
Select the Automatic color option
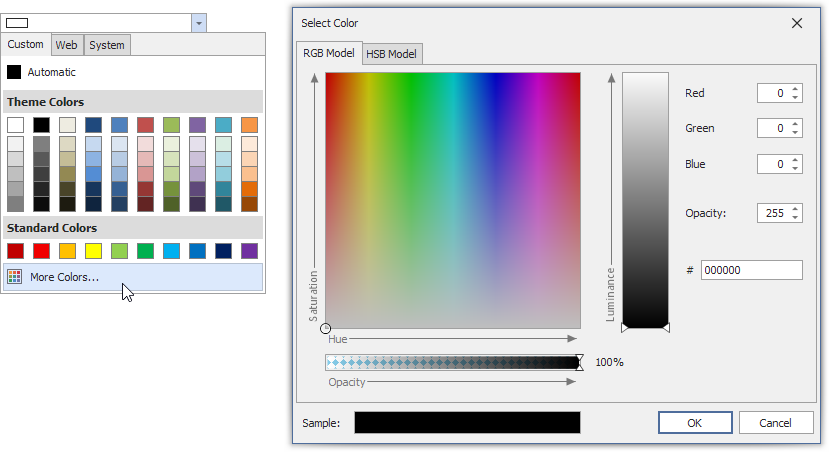[133, 72]
